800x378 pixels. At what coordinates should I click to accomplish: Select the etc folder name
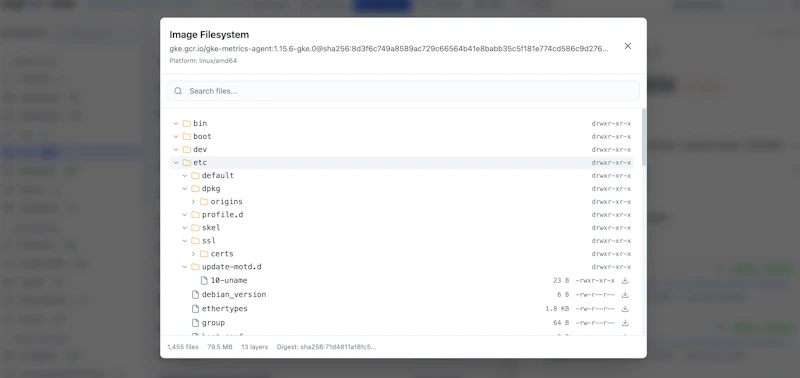pos(200,163)
